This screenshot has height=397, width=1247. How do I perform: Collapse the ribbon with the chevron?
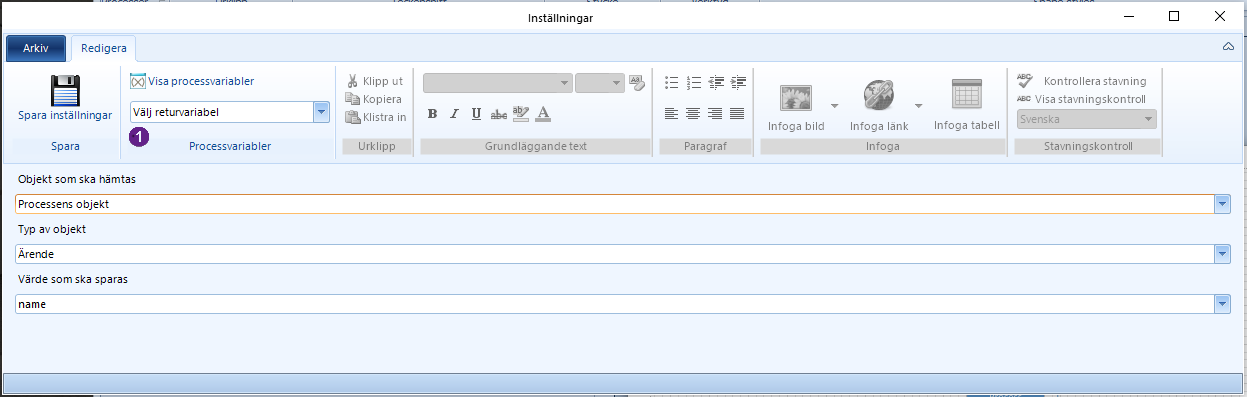tap(1229, 46)
